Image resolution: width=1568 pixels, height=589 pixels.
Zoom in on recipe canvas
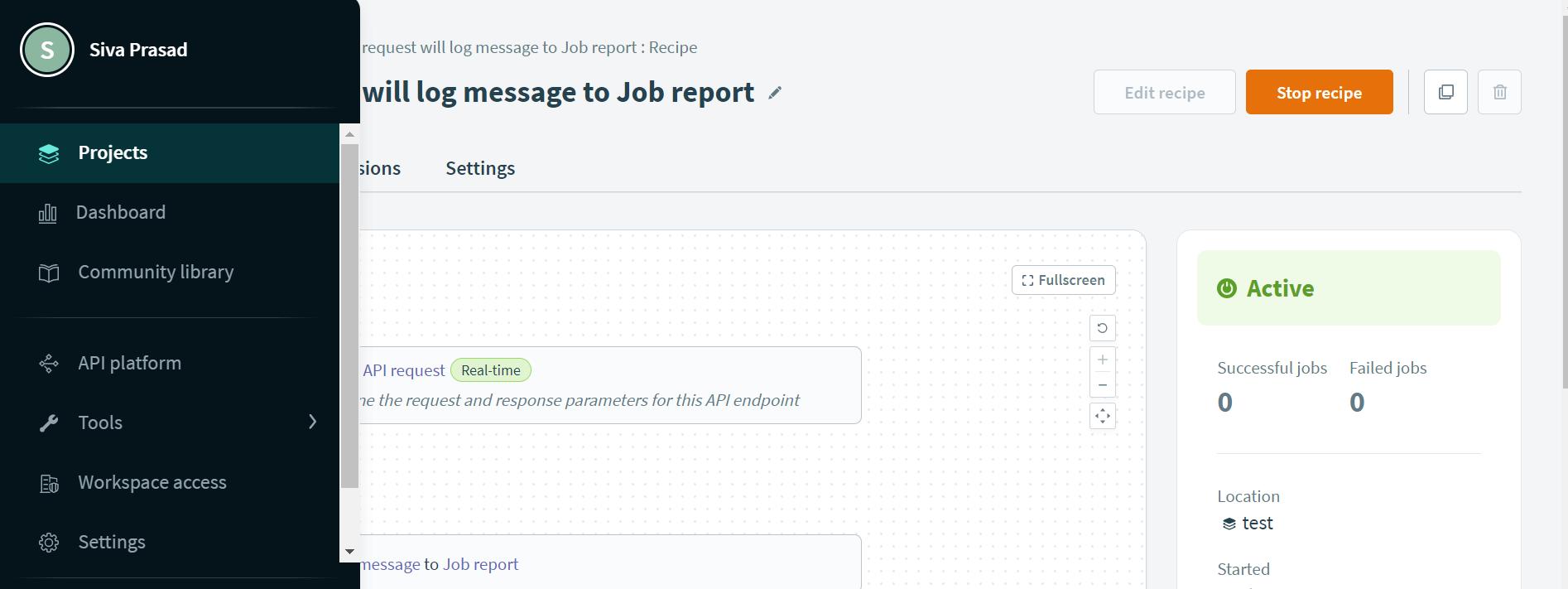(x=1102, y=360)
